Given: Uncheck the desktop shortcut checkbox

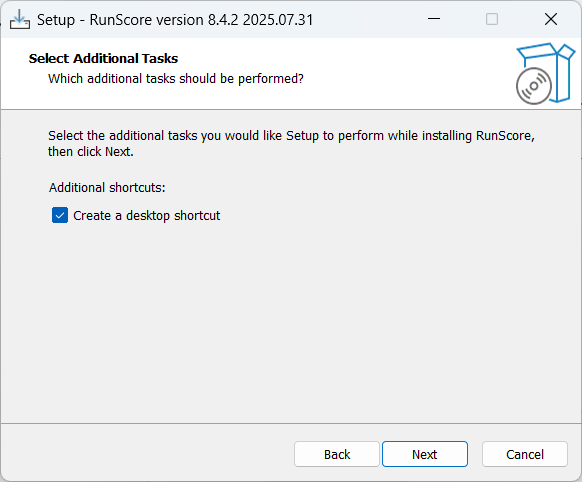Looking at the screenshot, I should click(x=60, y=215).
